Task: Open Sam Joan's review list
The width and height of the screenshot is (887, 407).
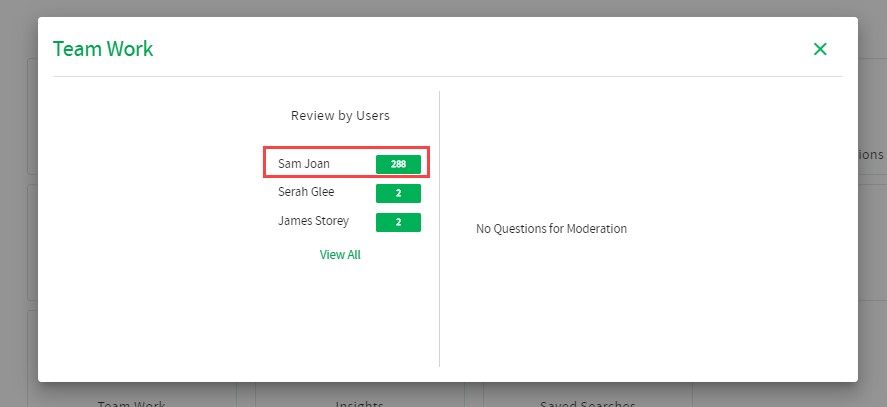Action: [304, 164]
